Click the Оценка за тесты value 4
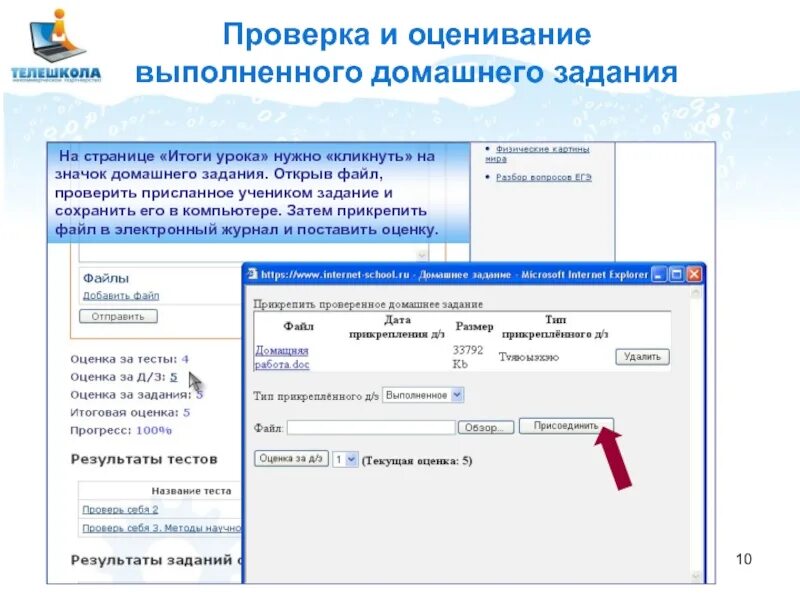This screenshot has height=600, width=800. 185,359
